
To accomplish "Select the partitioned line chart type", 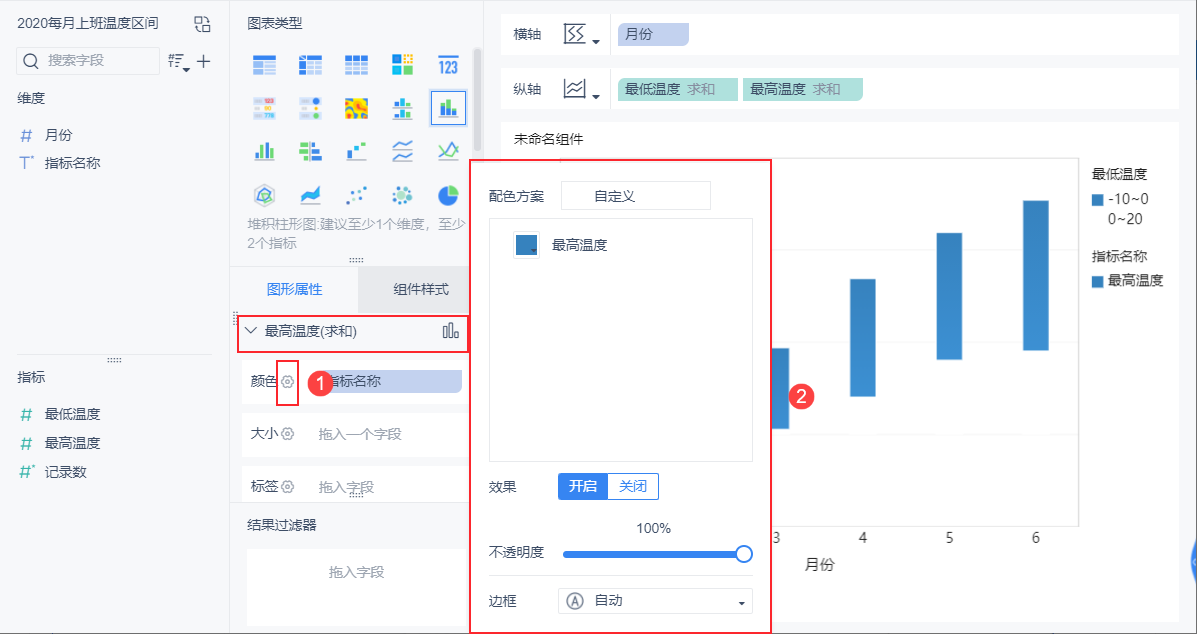I will [402, 151].
